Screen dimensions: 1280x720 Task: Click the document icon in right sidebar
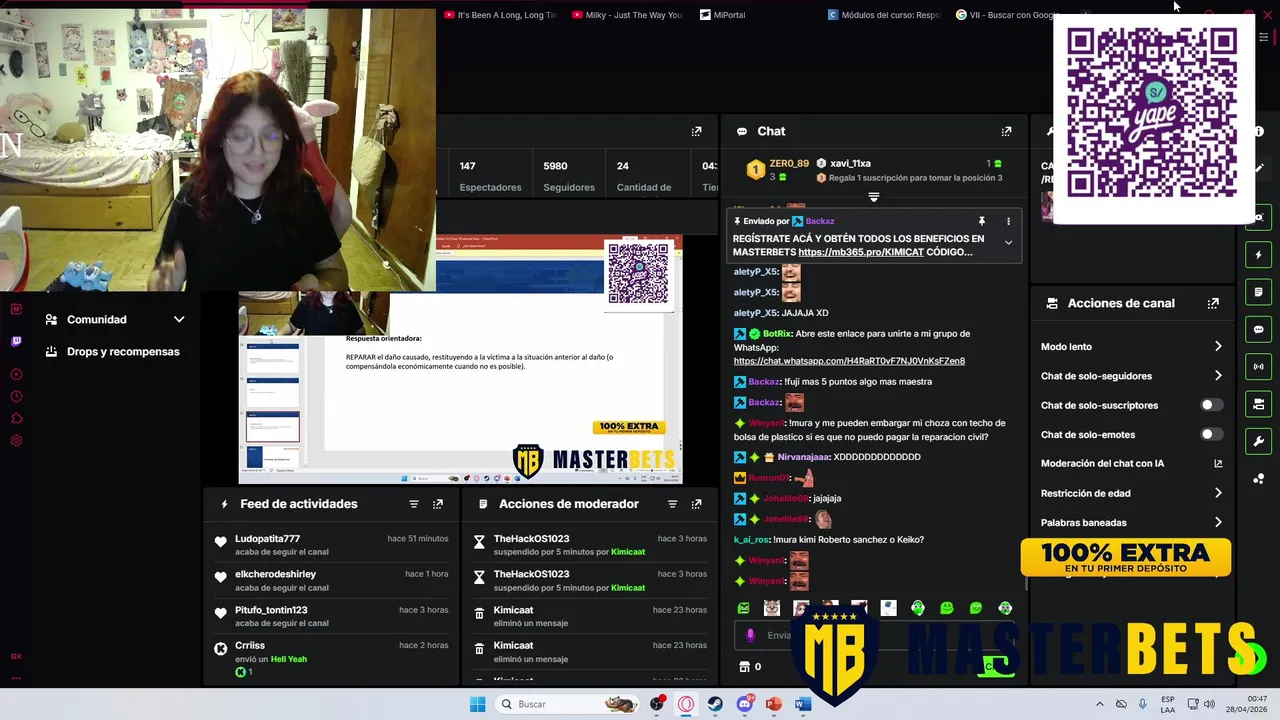click(1258, 292)
